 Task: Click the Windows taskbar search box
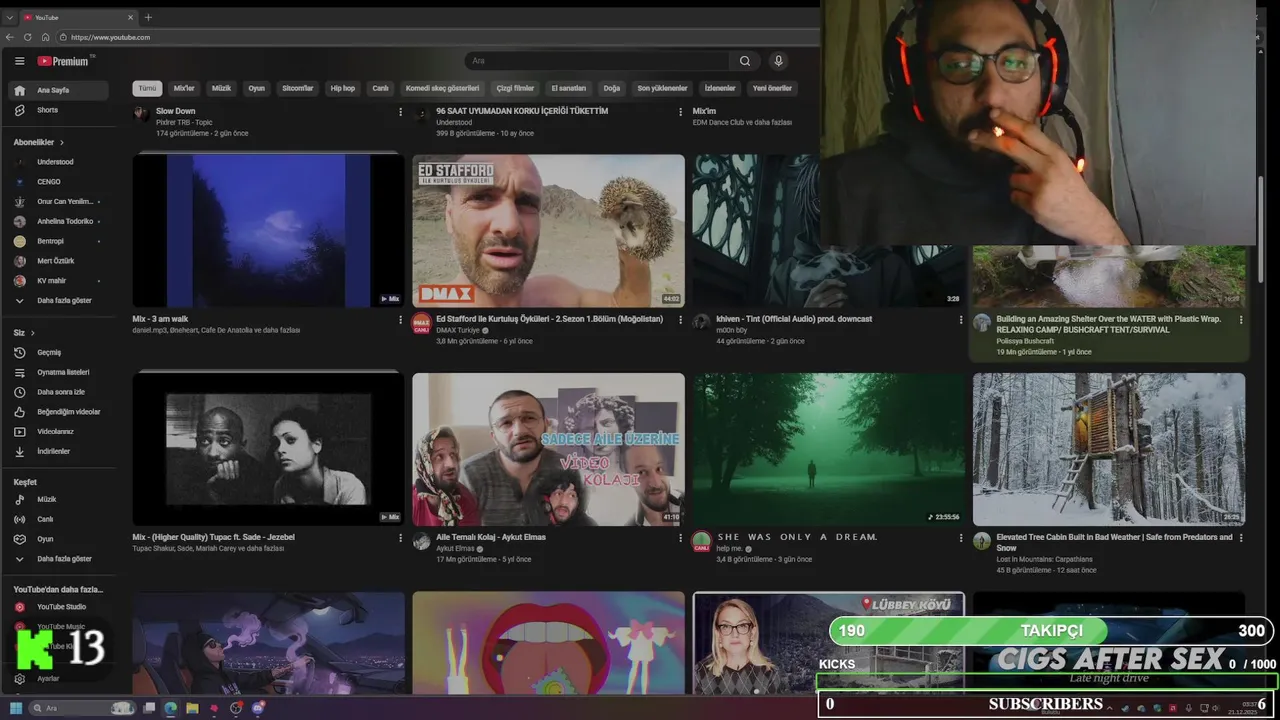[x=84, y=708]
